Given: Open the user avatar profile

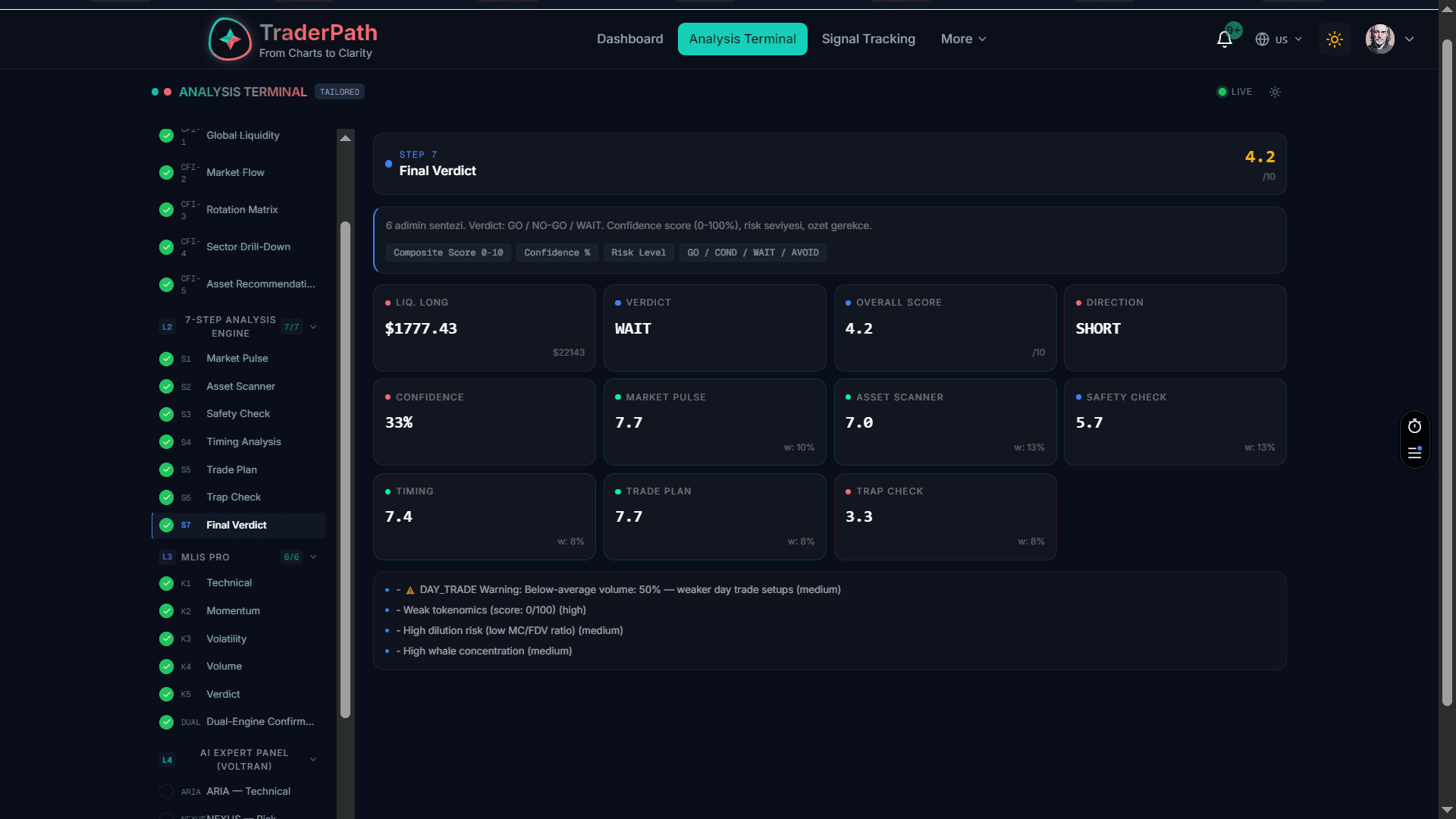Looking at the screenshot, I should click(1380, 39).
